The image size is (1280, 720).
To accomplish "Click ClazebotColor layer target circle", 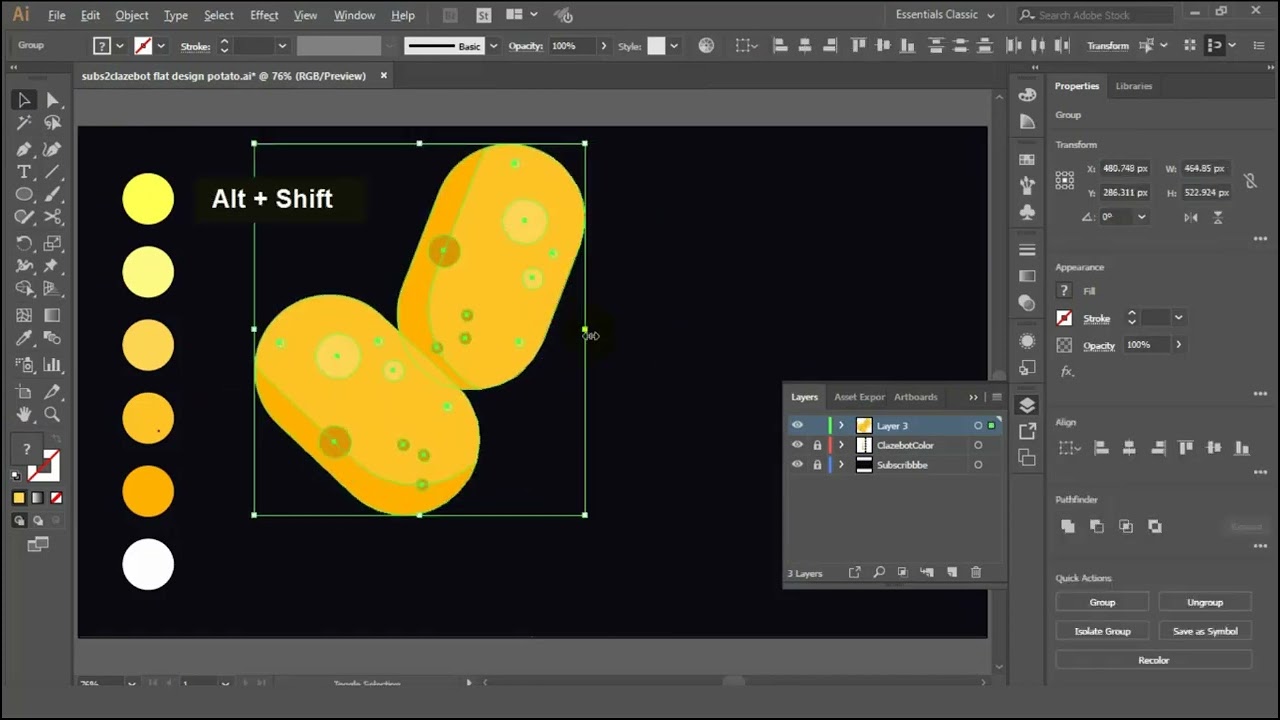I will click(978, 445).
